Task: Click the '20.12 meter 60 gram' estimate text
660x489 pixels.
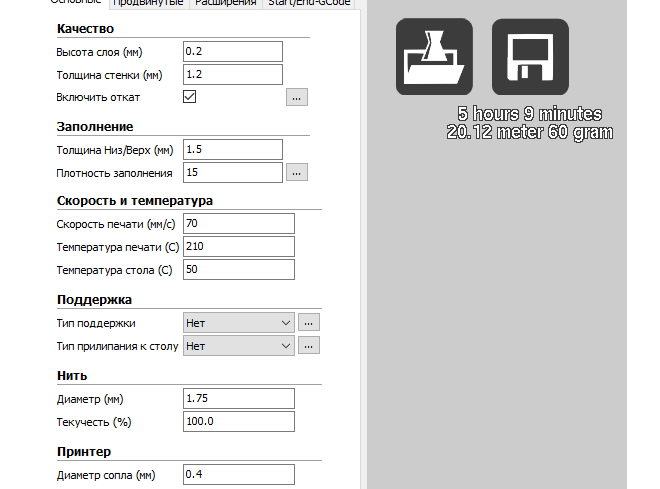Action: coord(530,132)
